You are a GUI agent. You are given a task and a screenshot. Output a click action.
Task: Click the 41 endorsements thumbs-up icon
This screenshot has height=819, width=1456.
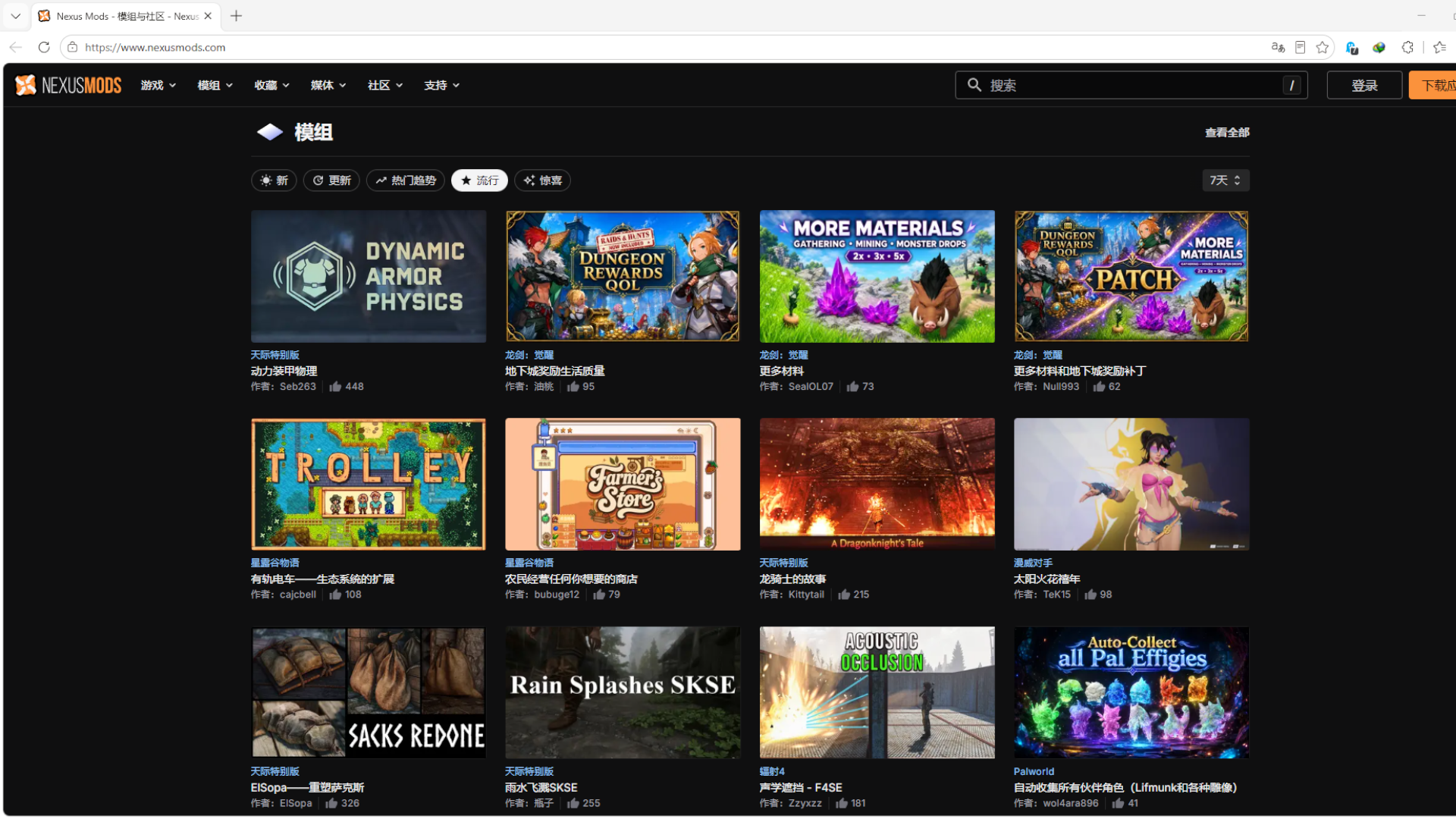(x=1118, y=803)
